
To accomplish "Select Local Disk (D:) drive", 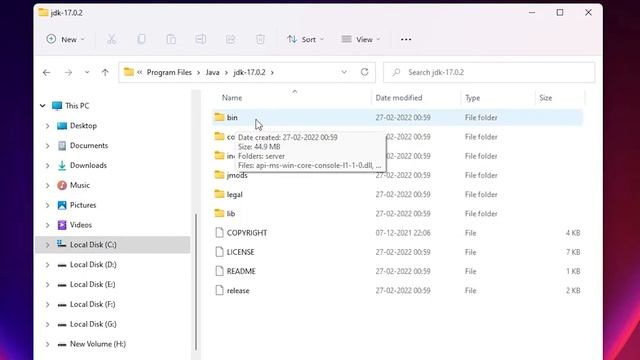I will click(93, 264).
